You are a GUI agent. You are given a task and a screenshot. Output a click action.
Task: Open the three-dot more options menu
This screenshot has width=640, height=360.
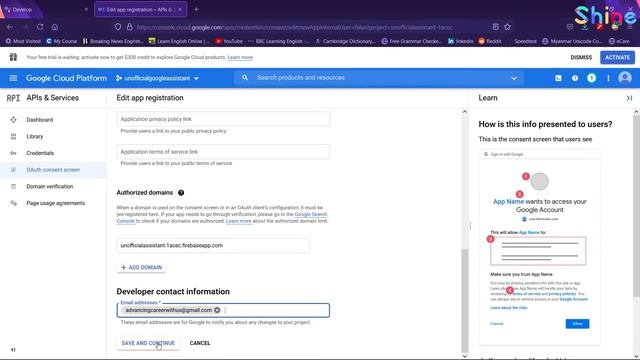pos(608,78)
